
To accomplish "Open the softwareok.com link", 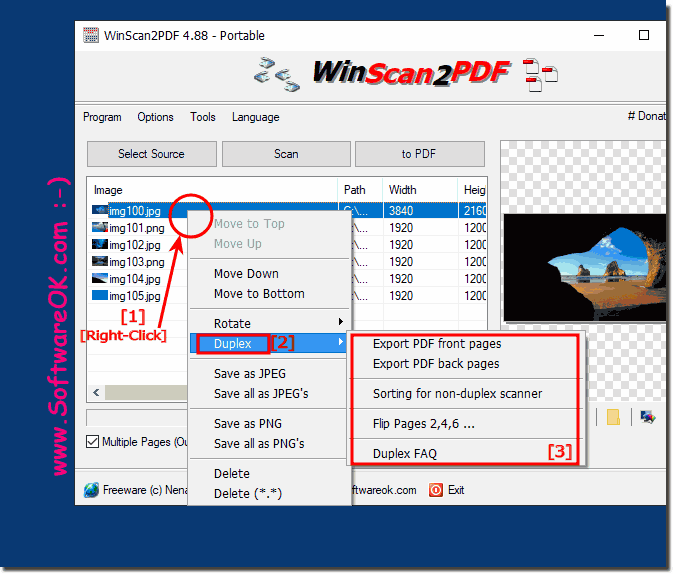I will click(x=384, y=490).
